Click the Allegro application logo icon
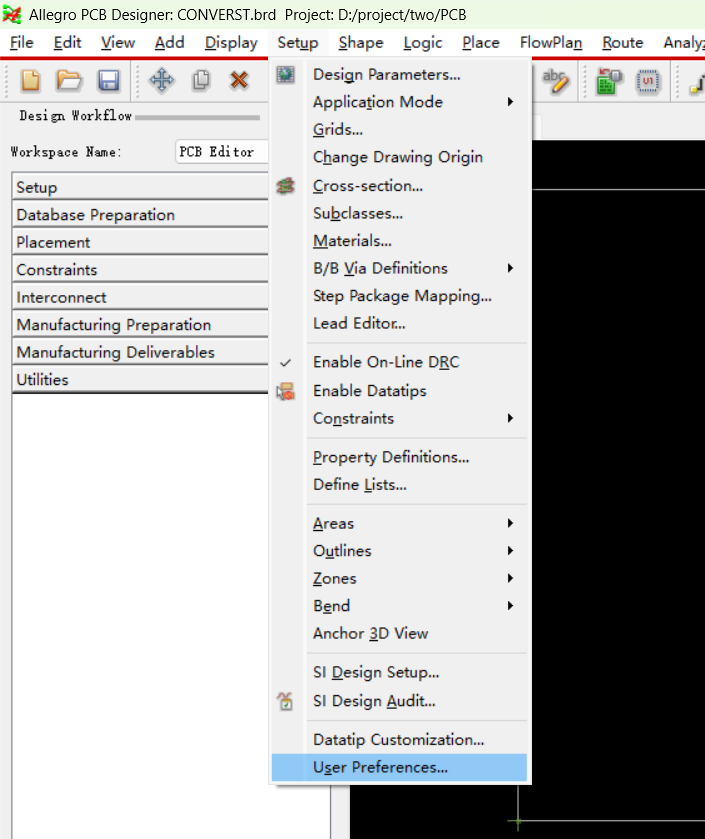The image size is (705, 839). (x=12, y=14)
